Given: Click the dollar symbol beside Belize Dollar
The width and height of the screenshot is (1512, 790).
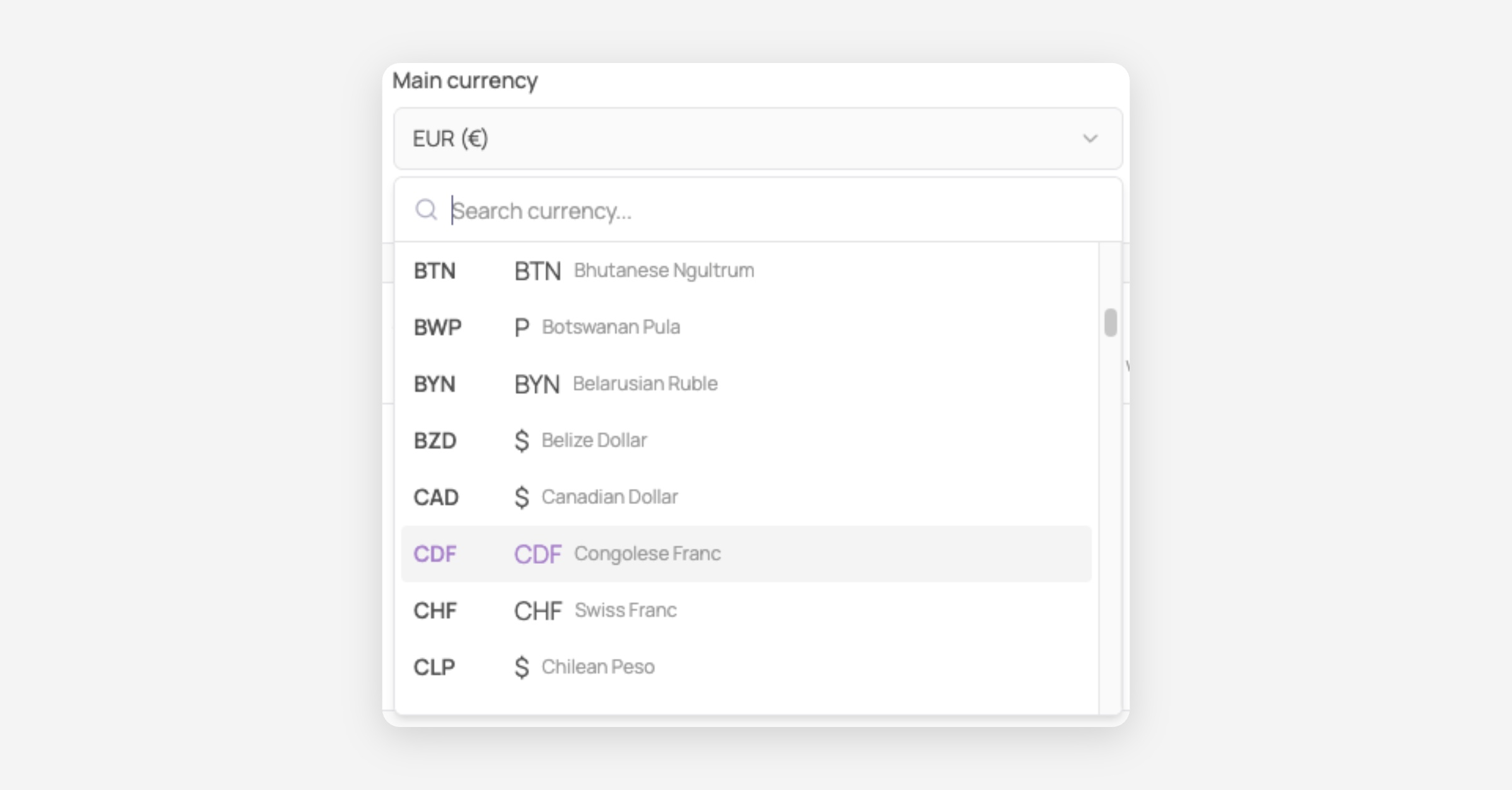Looking at the screenshot, I should point(522,440).
